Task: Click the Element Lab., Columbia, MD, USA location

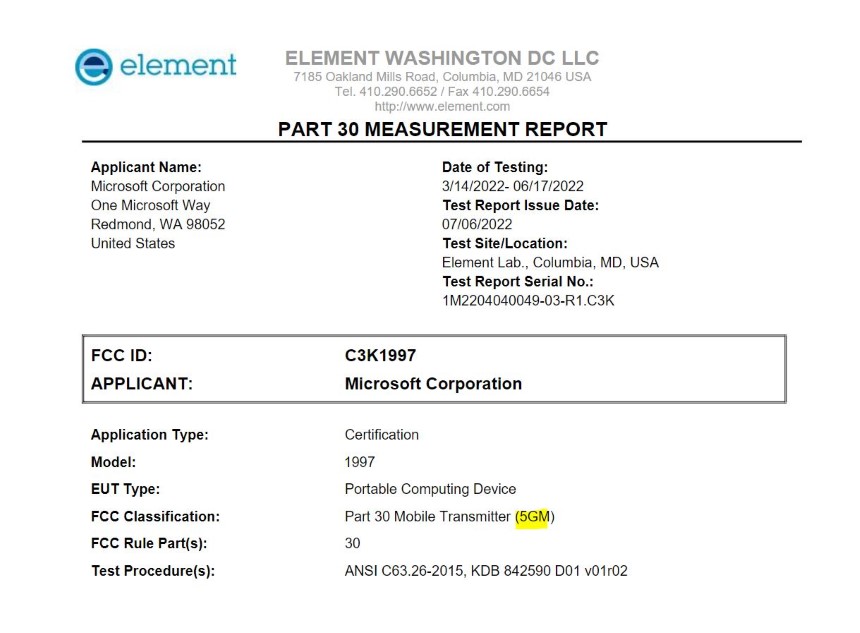Action: tap(550, 263)
